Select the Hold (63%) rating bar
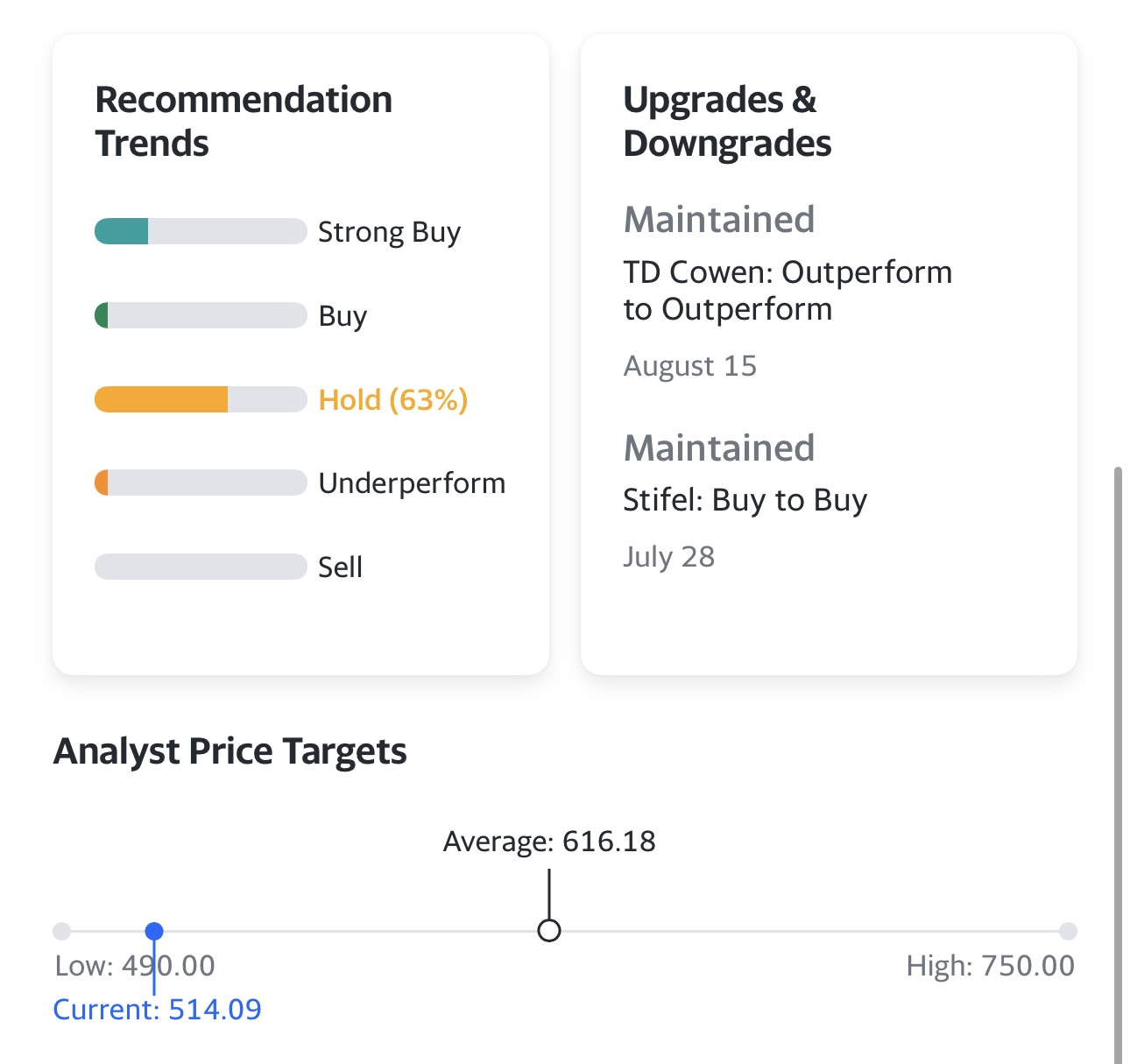 [199, 398]
